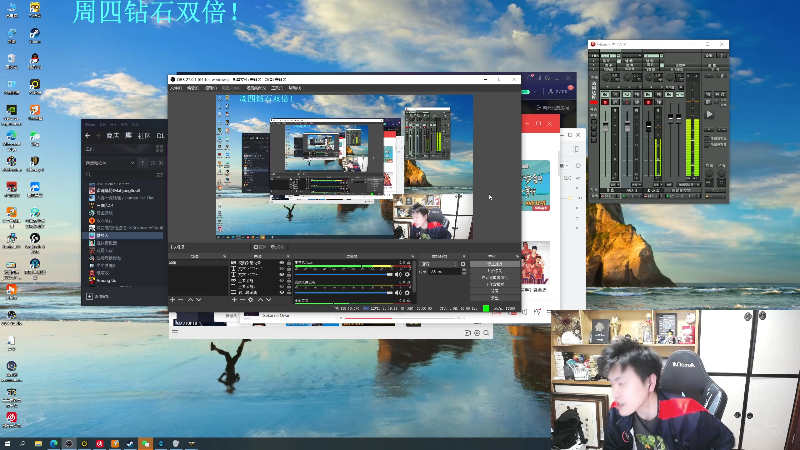Open Steam Store tab (商店)
This screenshot has width=800, height=450.
point(113,136)
